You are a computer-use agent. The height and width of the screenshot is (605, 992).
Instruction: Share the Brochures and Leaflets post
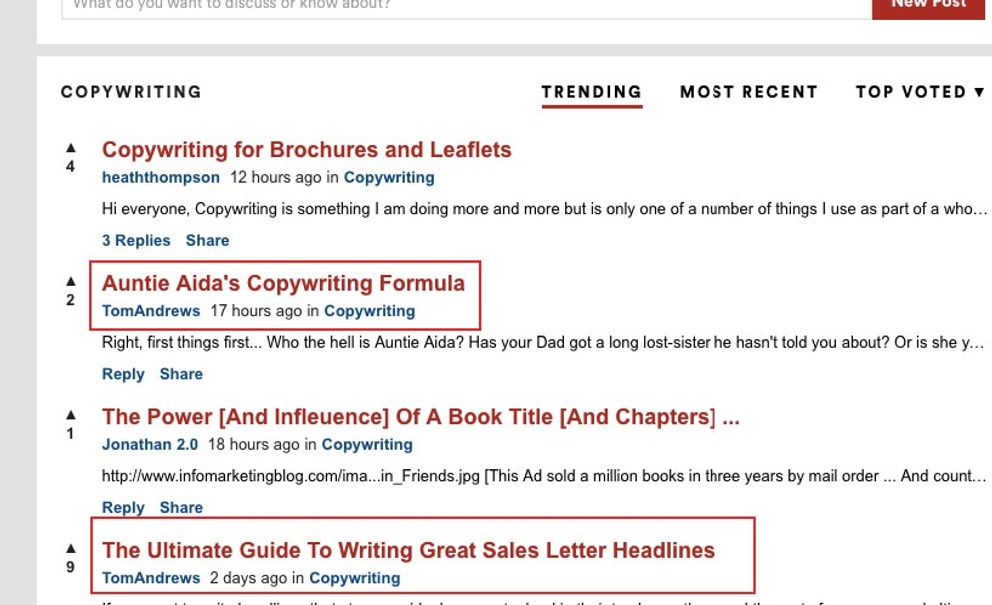click(208, 240)
